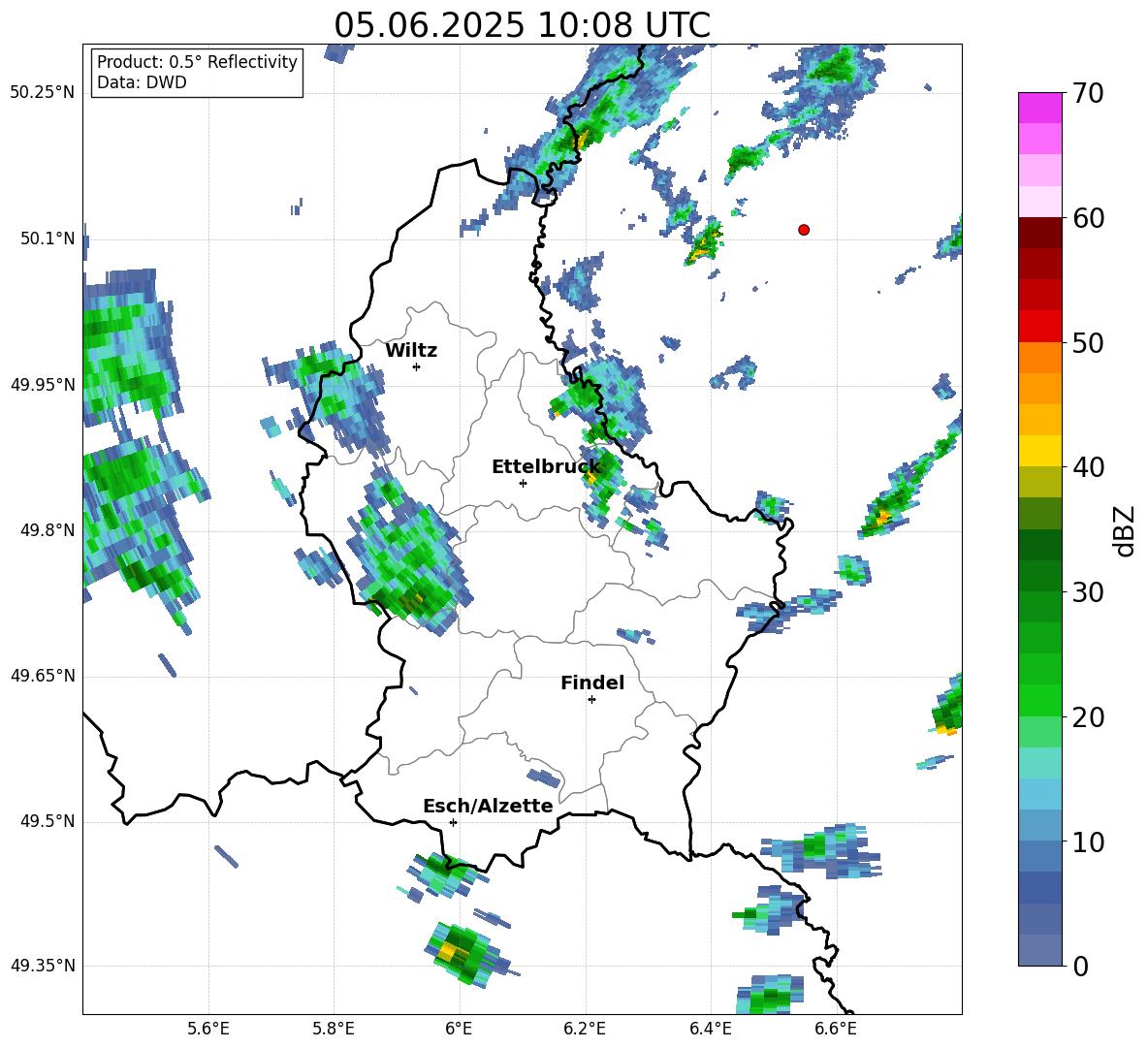Screen dimensions: 1148x1048
Task: Click the Findel city label
Action: (x=592, y=683)
